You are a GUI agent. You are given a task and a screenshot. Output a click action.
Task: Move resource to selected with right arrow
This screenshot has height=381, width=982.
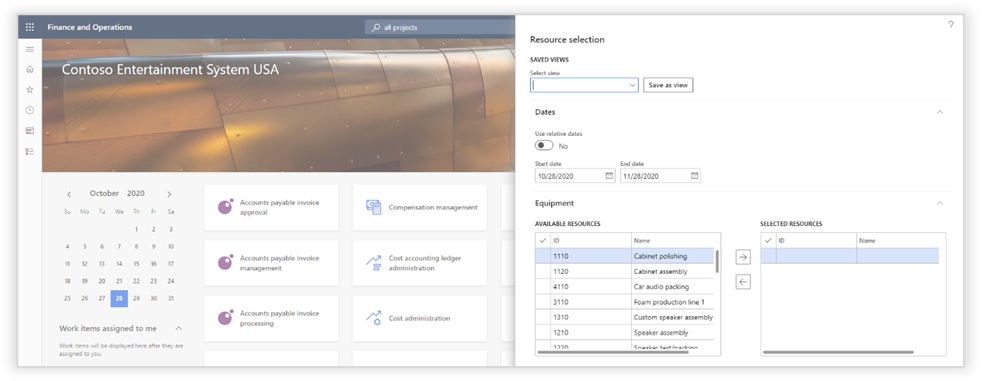(x=743, y=258)
